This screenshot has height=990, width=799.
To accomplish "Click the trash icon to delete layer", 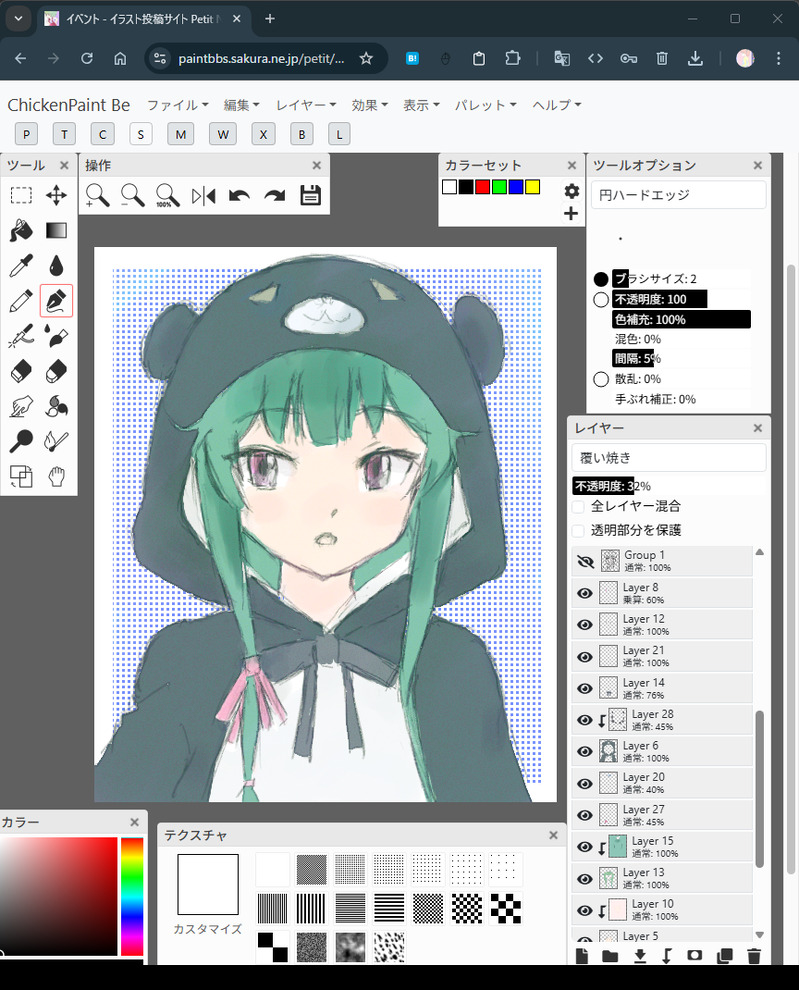I will click(754, 956).
